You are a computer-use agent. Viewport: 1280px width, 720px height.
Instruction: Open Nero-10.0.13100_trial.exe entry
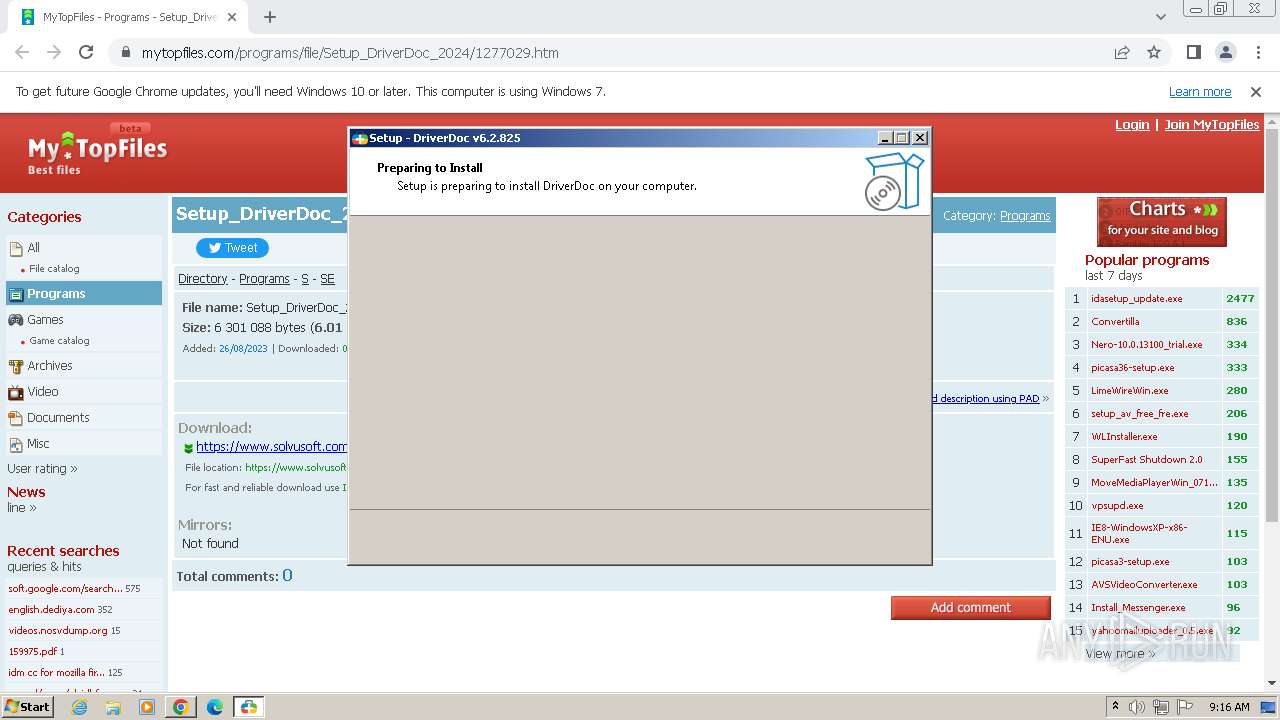[1146, 344]
